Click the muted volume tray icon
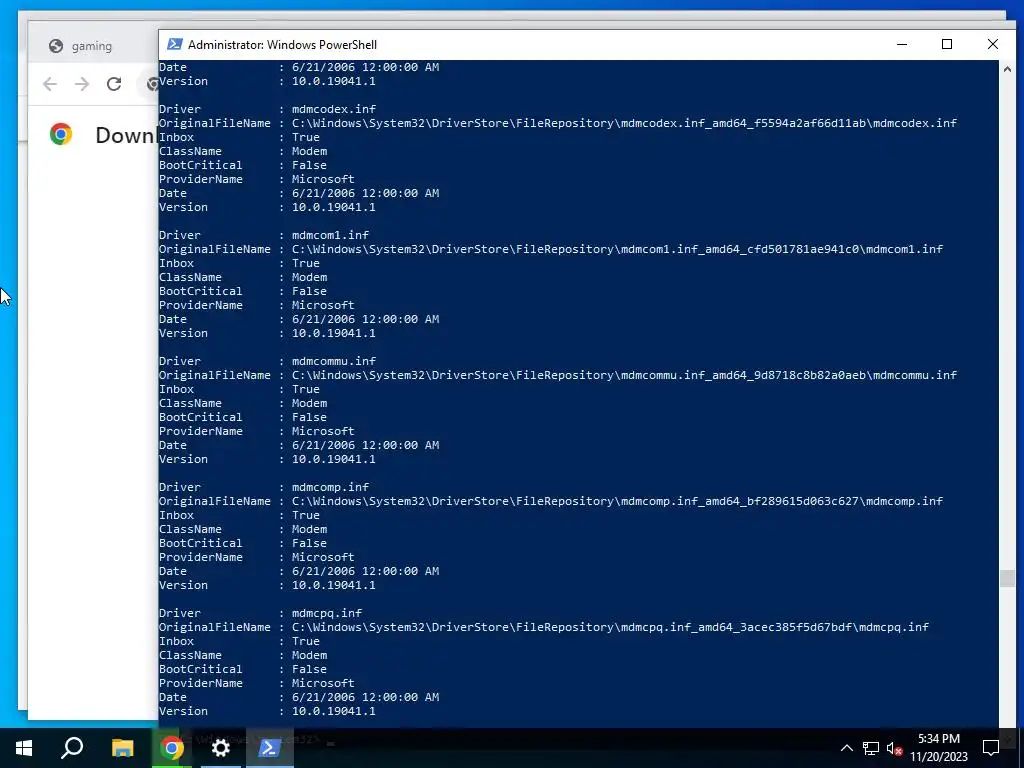Screen dimensions: 1024x768 (894, 748)
